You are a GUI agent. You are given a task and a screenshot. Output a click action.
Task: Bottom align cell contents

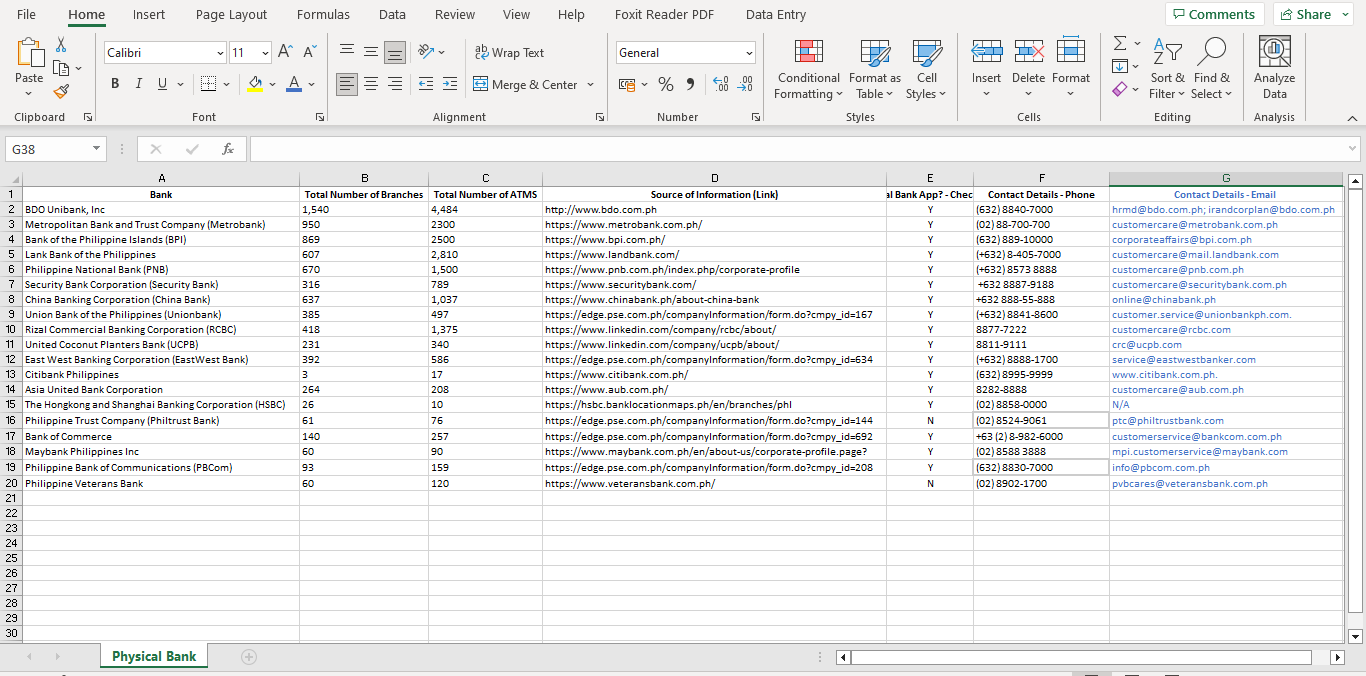(x=395, y=52)
